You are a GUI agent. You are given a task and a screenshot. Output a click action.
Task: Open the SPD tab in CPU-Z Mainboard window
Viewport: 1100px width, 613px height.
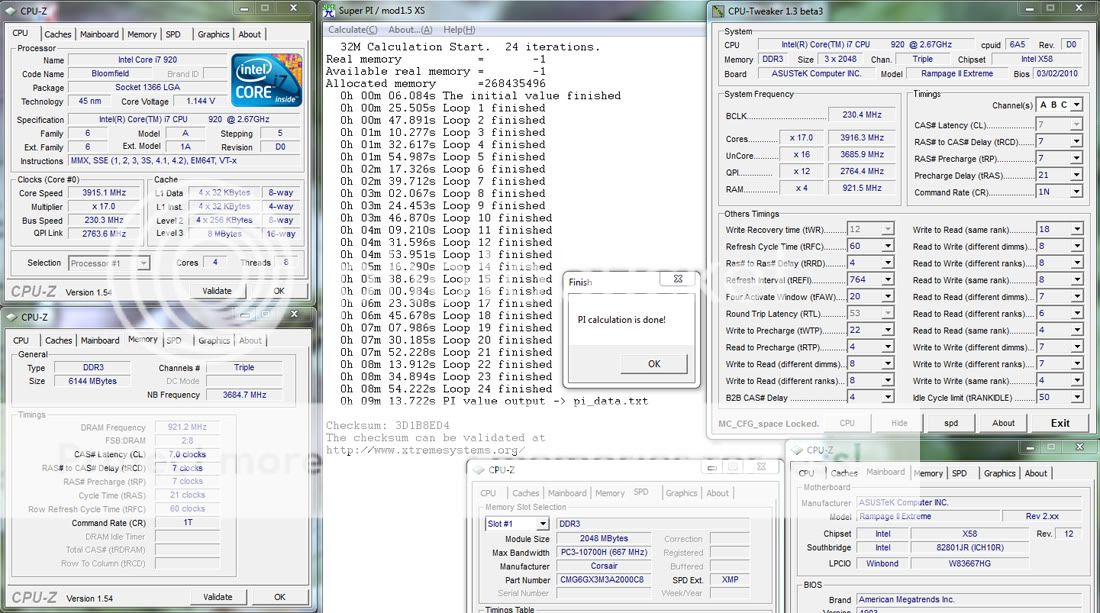coord(959,473)
